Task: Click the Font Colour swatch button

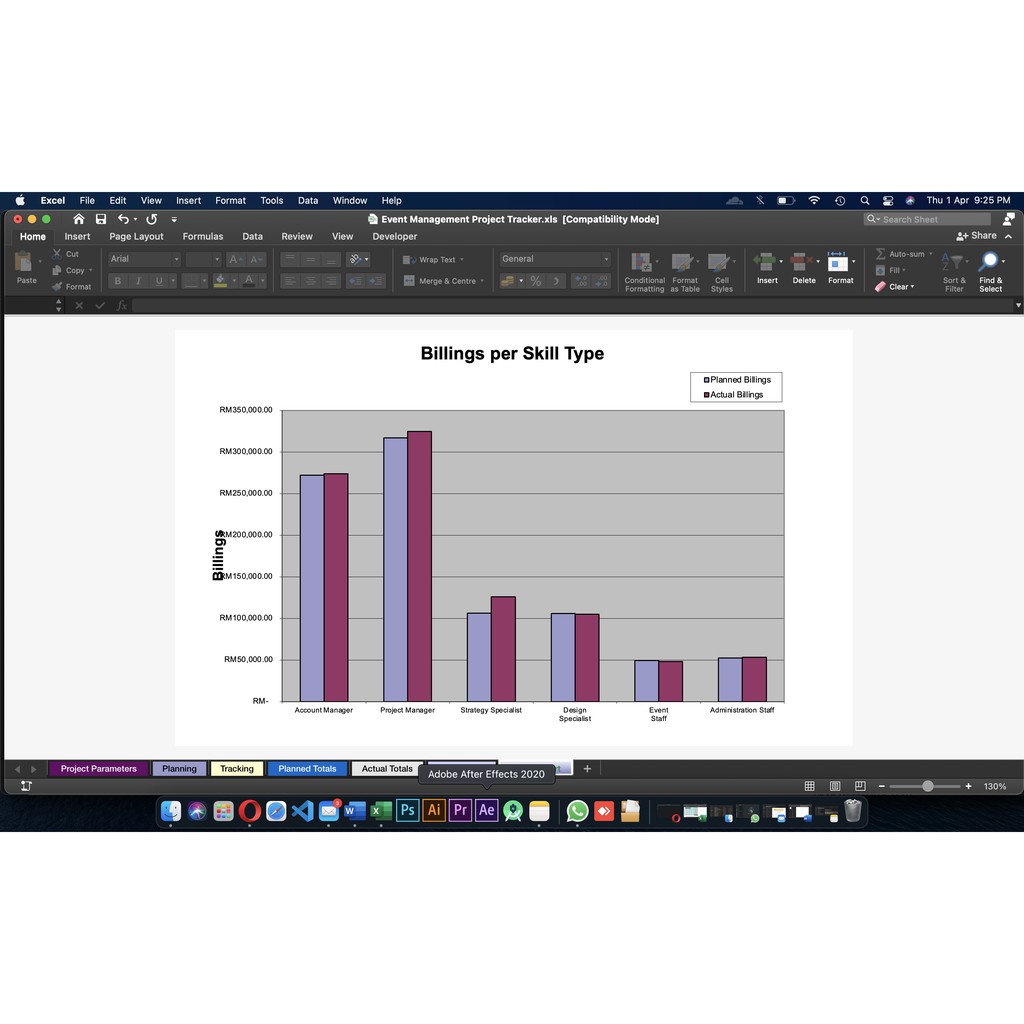Action: coord(249,281)
